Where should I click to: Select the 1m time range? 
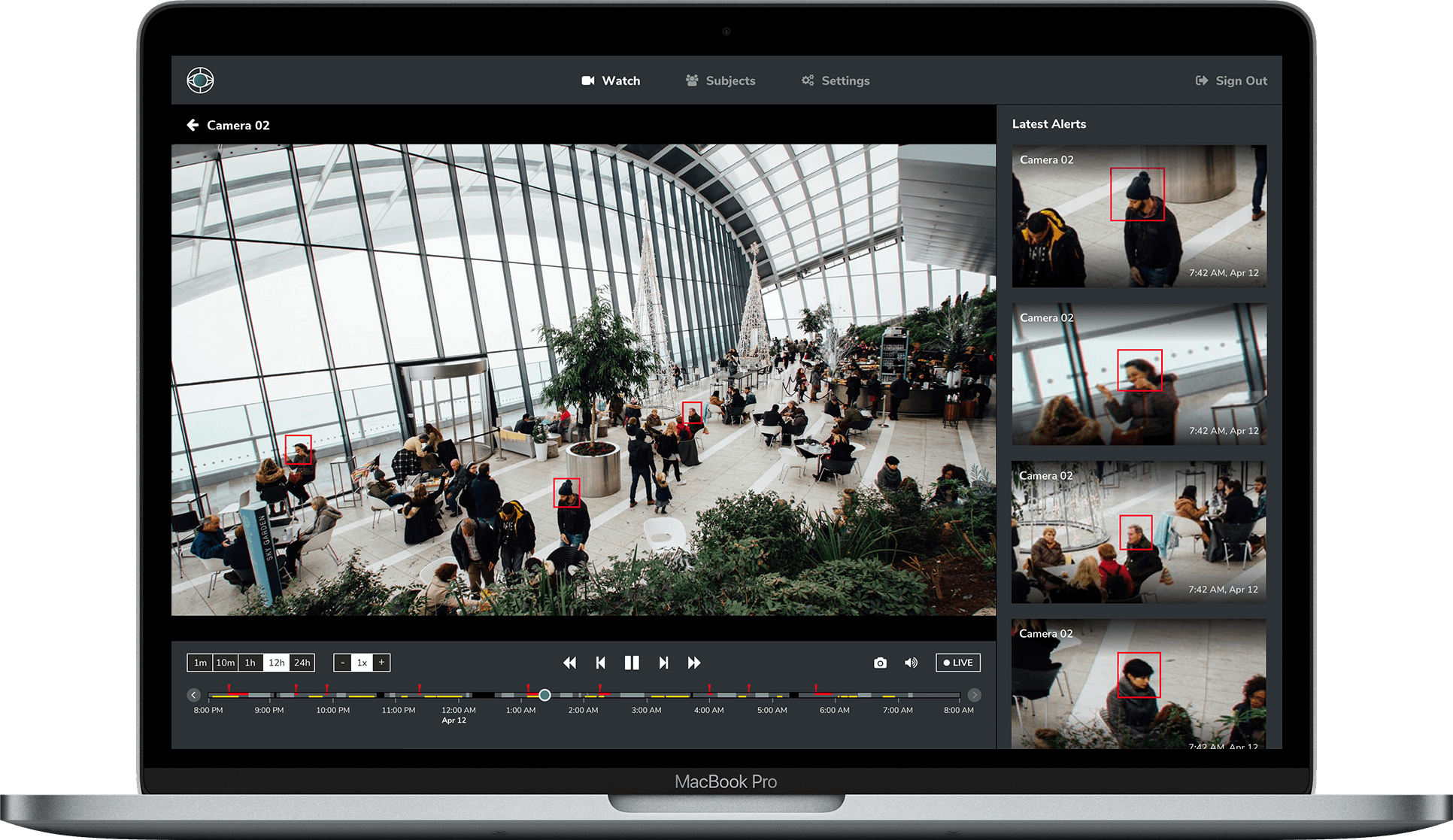pos(200,663)
